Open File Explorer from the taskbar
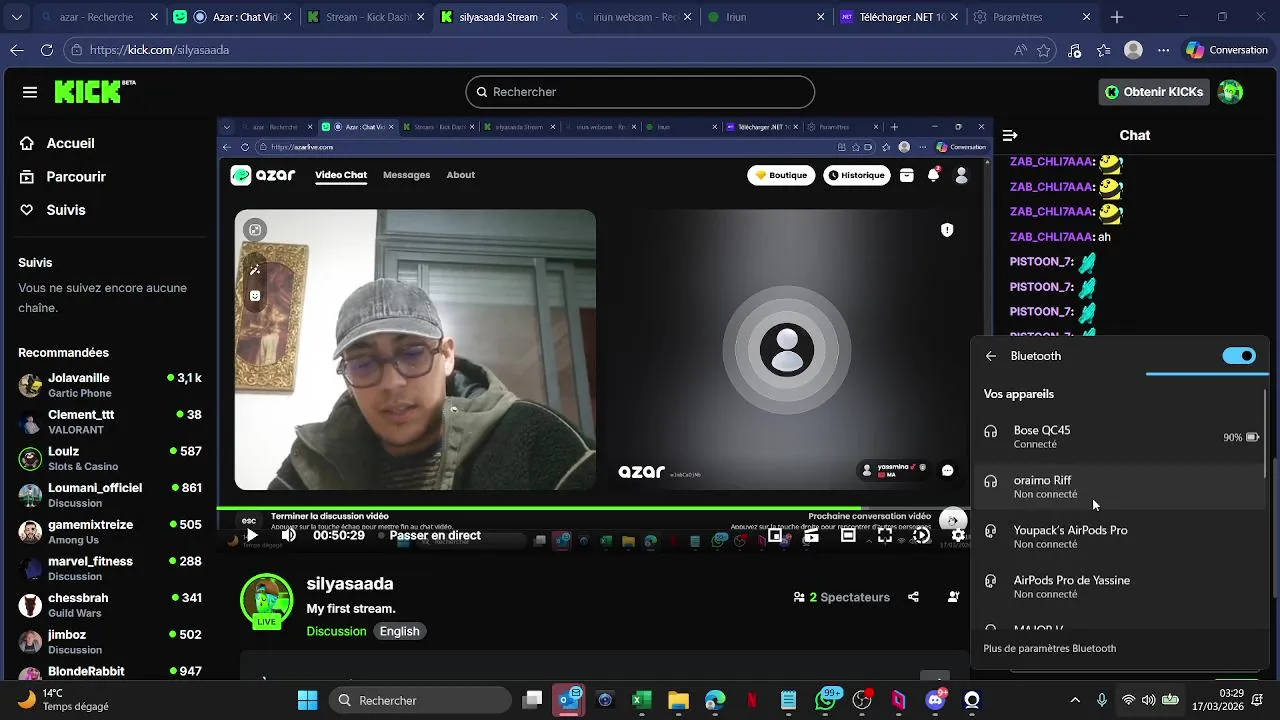Viewport: 1280px width, 720px height. (678, 700)
